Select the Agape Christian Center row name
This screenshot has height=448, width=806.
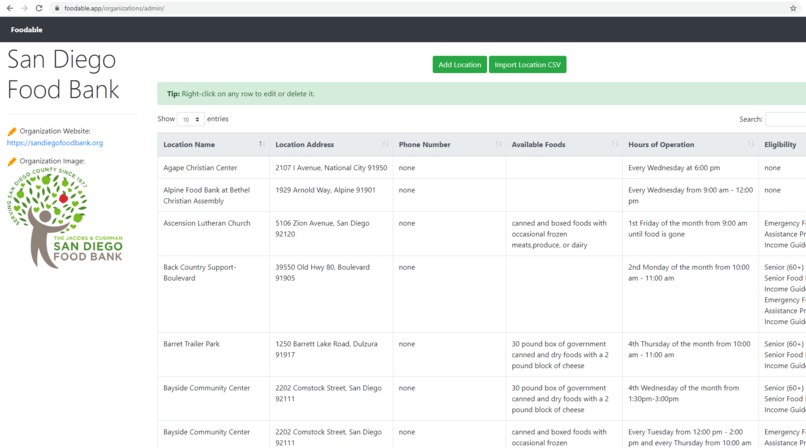[x=200, y=167]
